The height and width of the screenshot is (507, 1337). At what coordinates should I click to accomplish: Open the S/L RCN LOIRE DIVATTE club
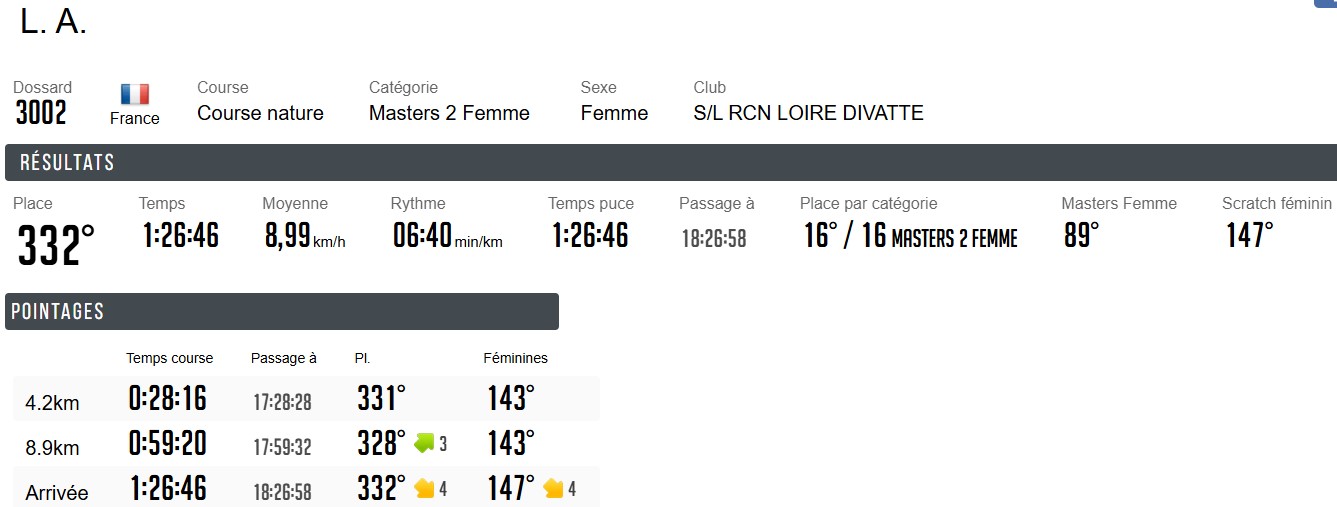[x=808, y=113]
